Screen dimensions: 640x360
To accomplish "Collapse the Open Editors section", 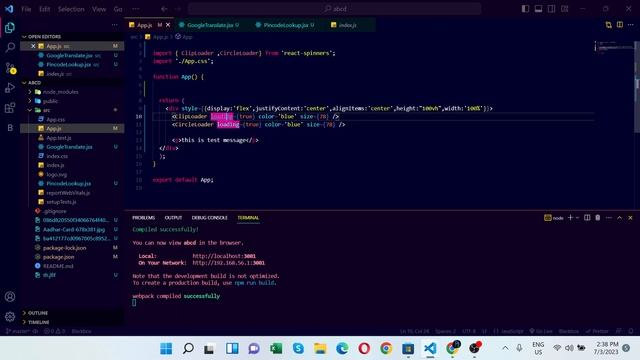I will pyautogui.click(x=44, y=37).
